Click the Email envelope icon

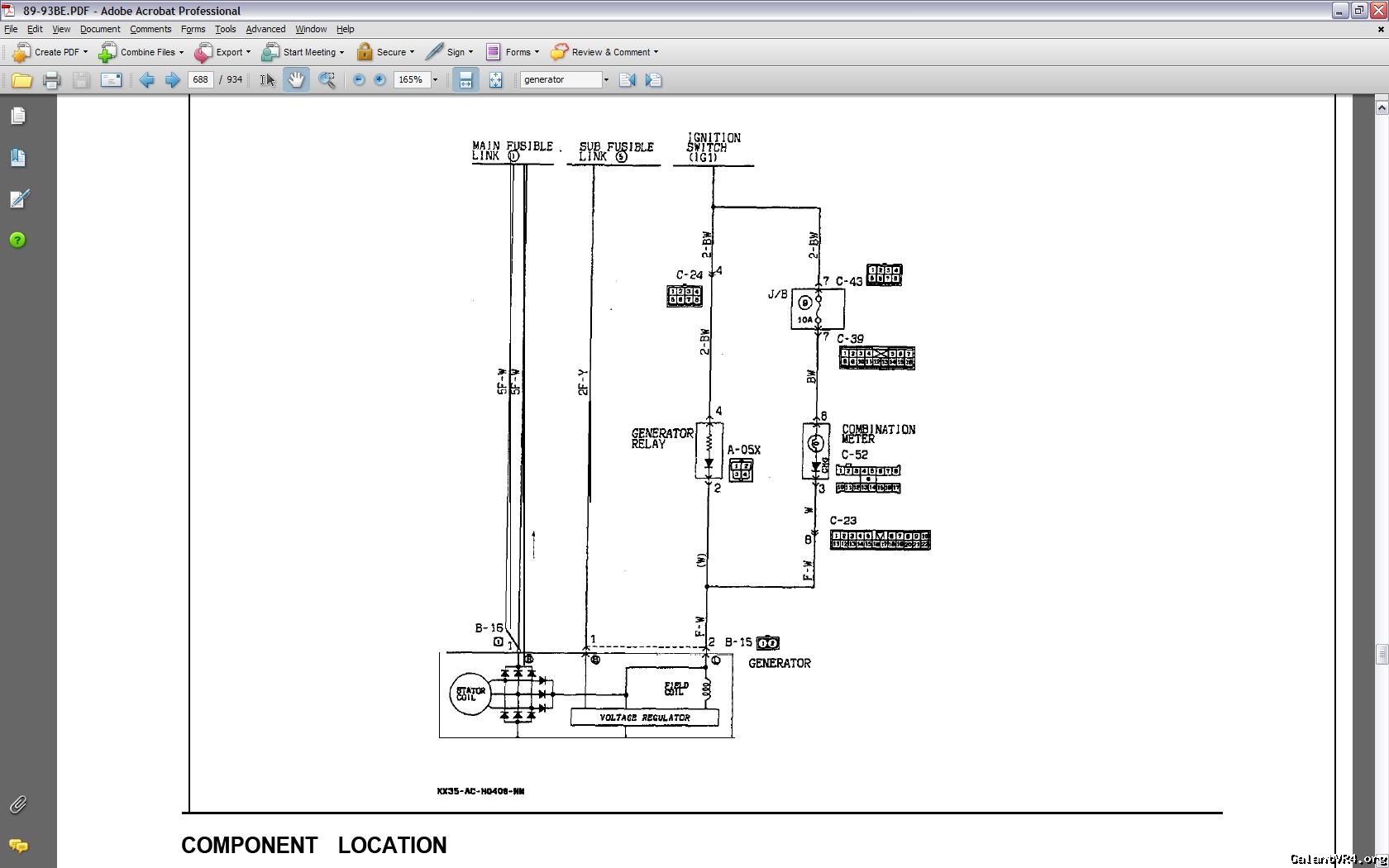(111, 80)
